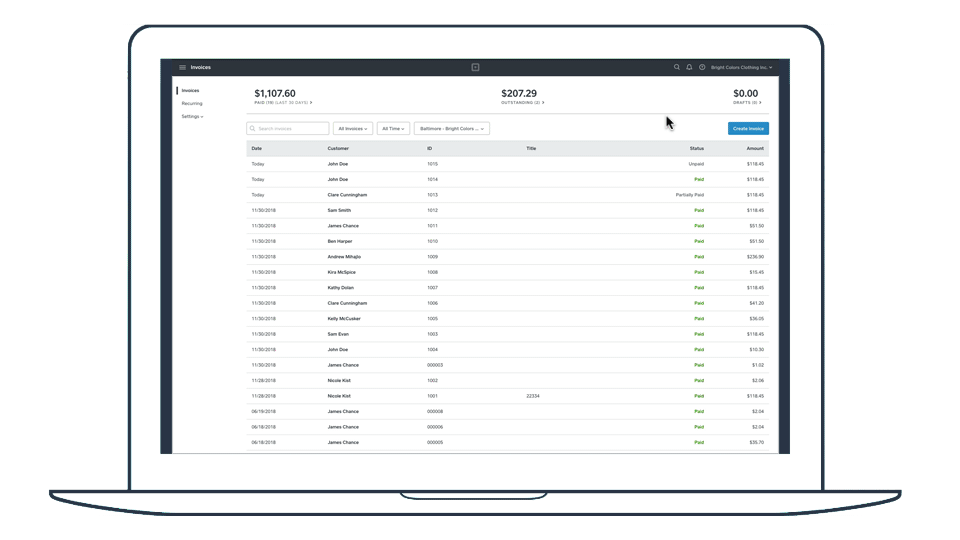Open James Chance invoice 000003

click(508, 365)
